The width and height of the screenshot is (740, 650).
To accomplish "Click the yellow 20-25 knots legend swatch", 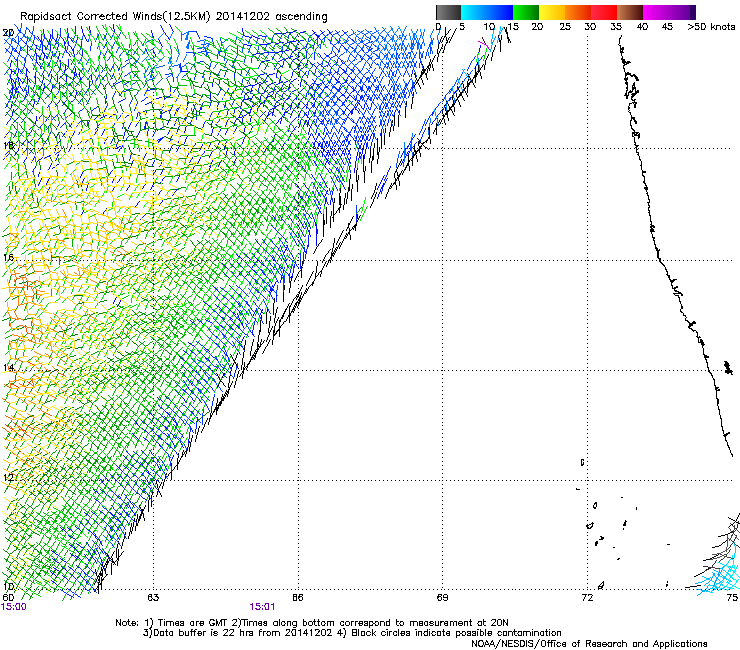I will tap(552, 12).
